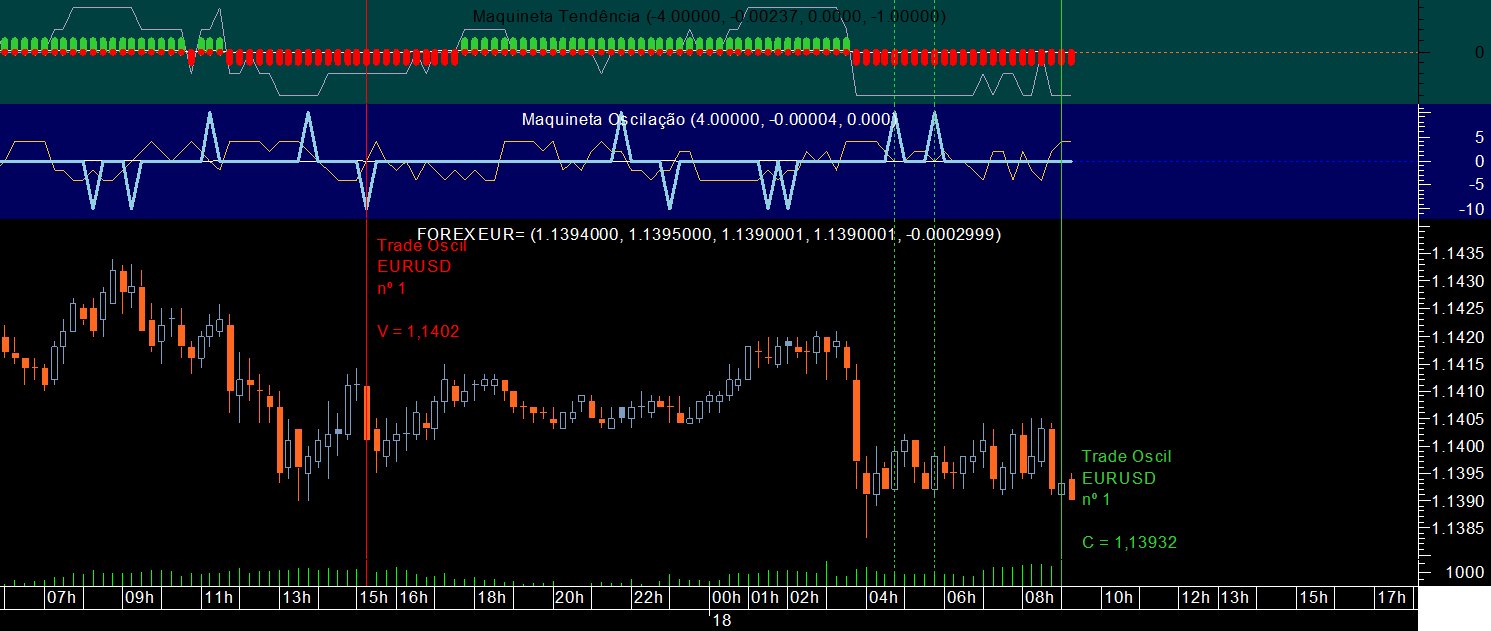Click the 12h time axis label
Screen dimensions: 1491x631
tap(1195, 597)
